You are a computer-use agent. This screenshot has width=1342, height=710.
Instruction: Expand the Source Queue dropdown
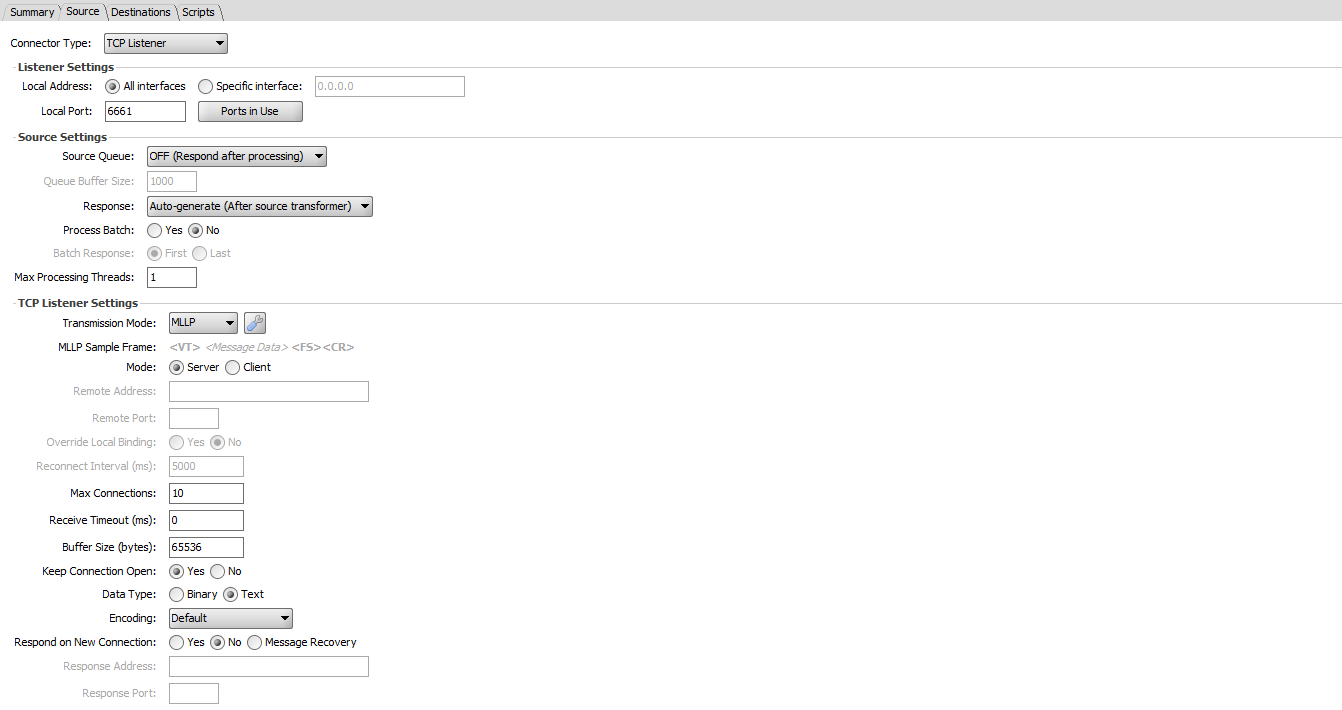(236, 157)
